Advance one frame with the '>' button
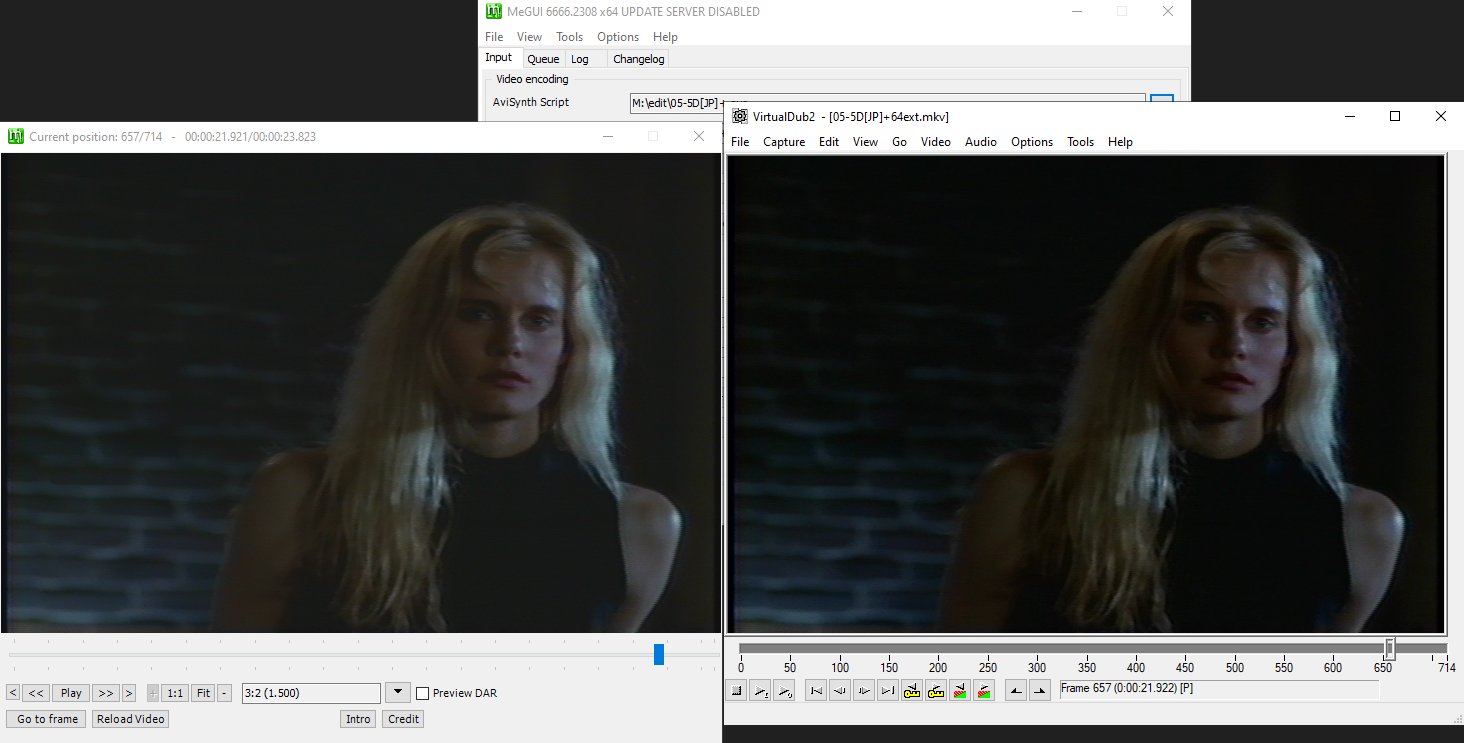 pos(129,693)
